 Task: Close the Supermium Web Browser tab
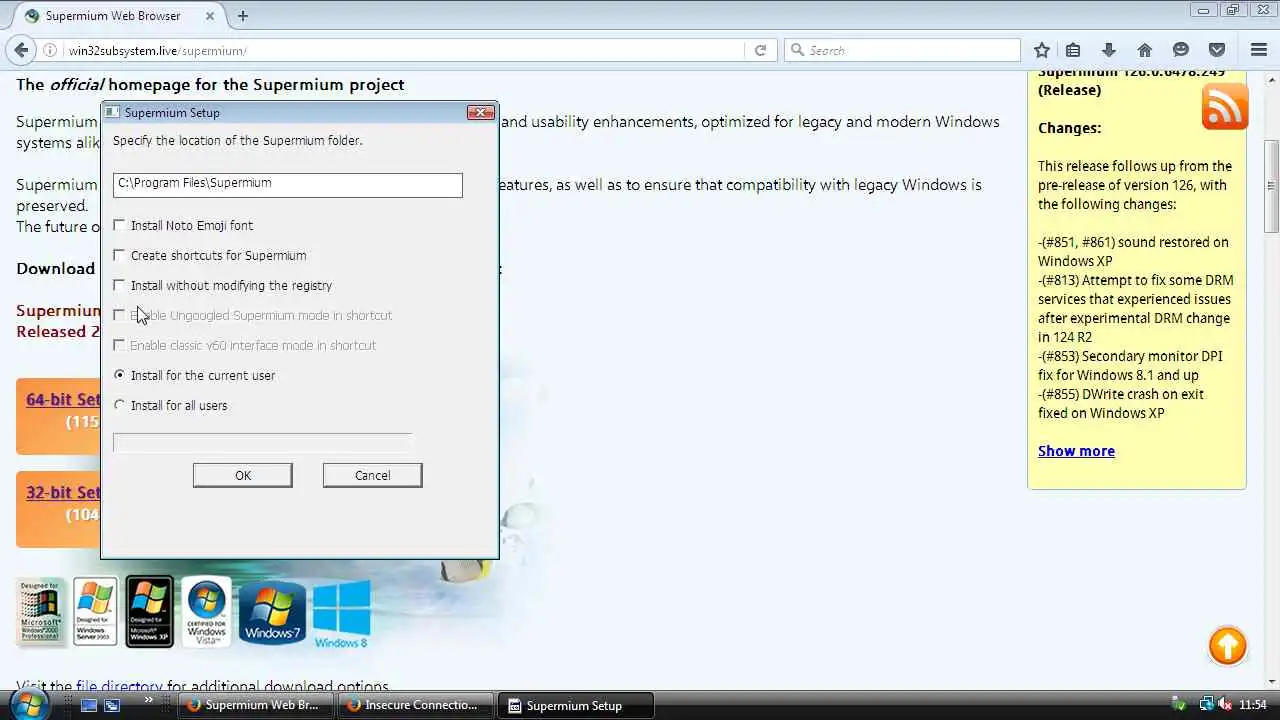tap(211, 16)
